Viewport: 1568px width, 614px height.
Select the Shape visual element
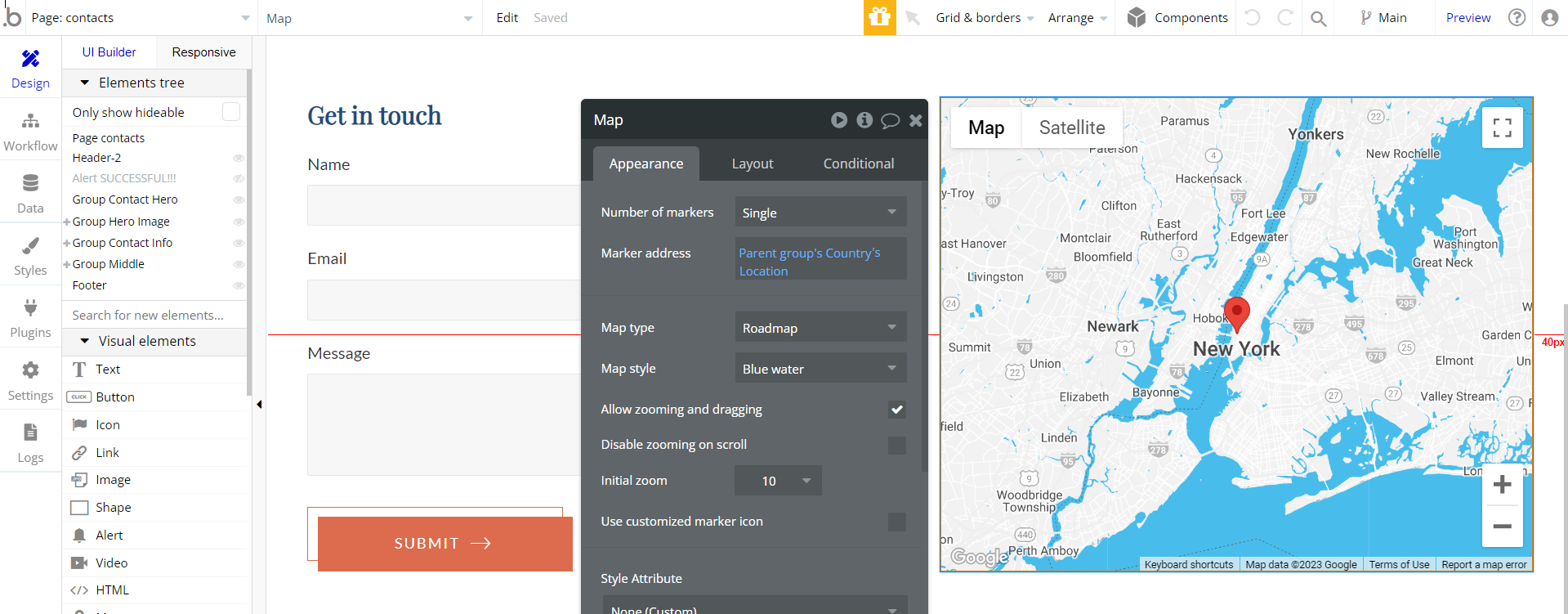[155, 508]
